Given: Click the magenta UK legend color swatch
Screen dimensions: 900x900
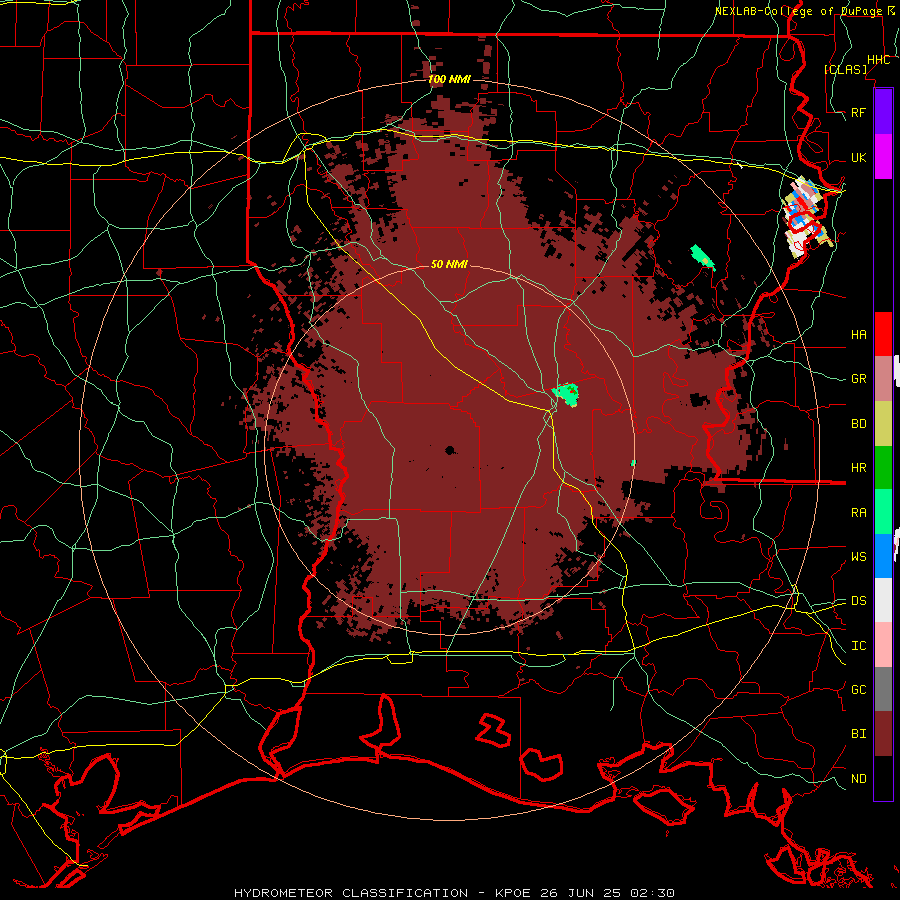Looking at the screenshot, I should click(x=883, y=157).
